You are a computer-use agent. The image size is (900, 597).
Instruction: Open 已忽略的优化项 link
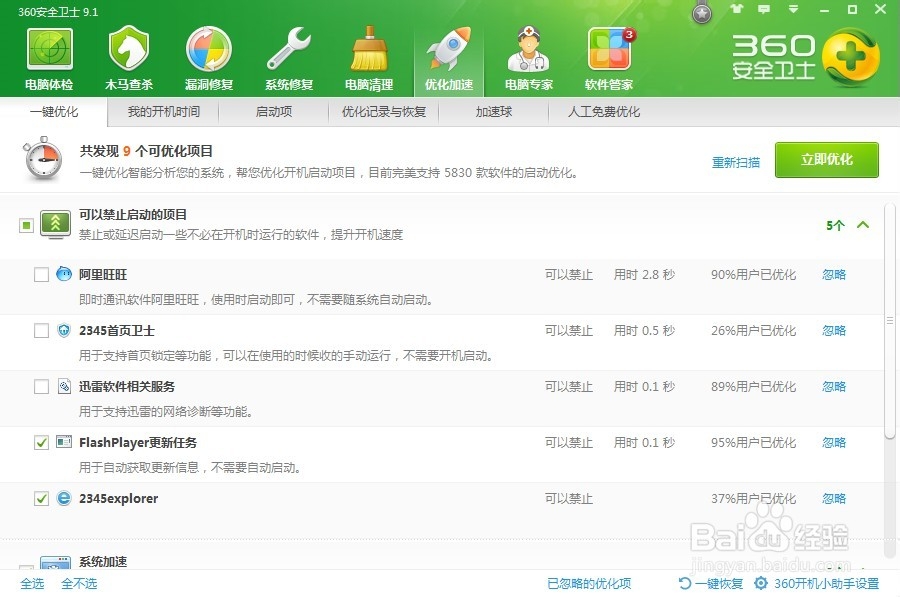pos(589,584)
